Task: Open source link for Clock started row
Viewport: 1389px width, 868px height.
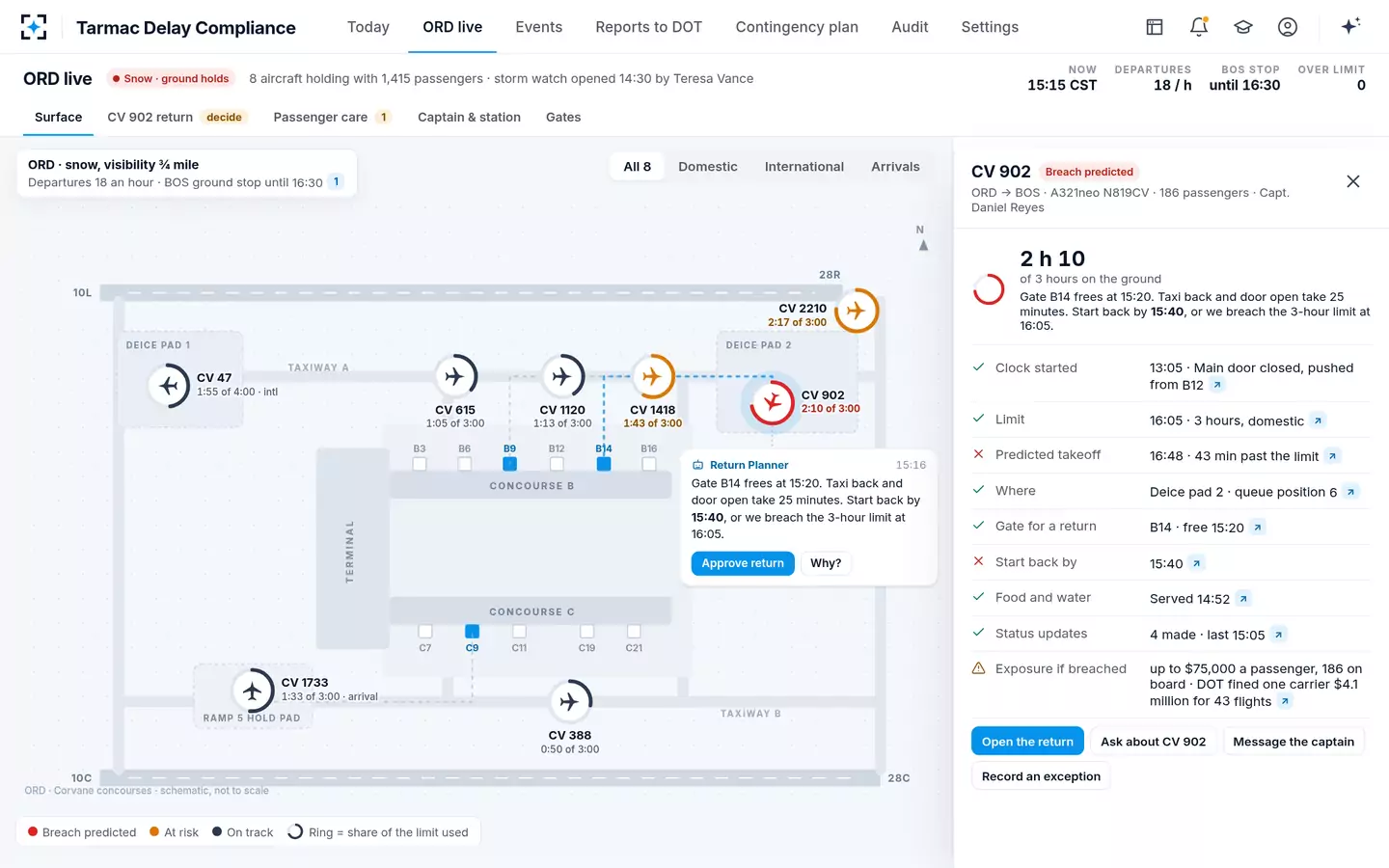Action: pyautogui.click(x=1217, y=385)
